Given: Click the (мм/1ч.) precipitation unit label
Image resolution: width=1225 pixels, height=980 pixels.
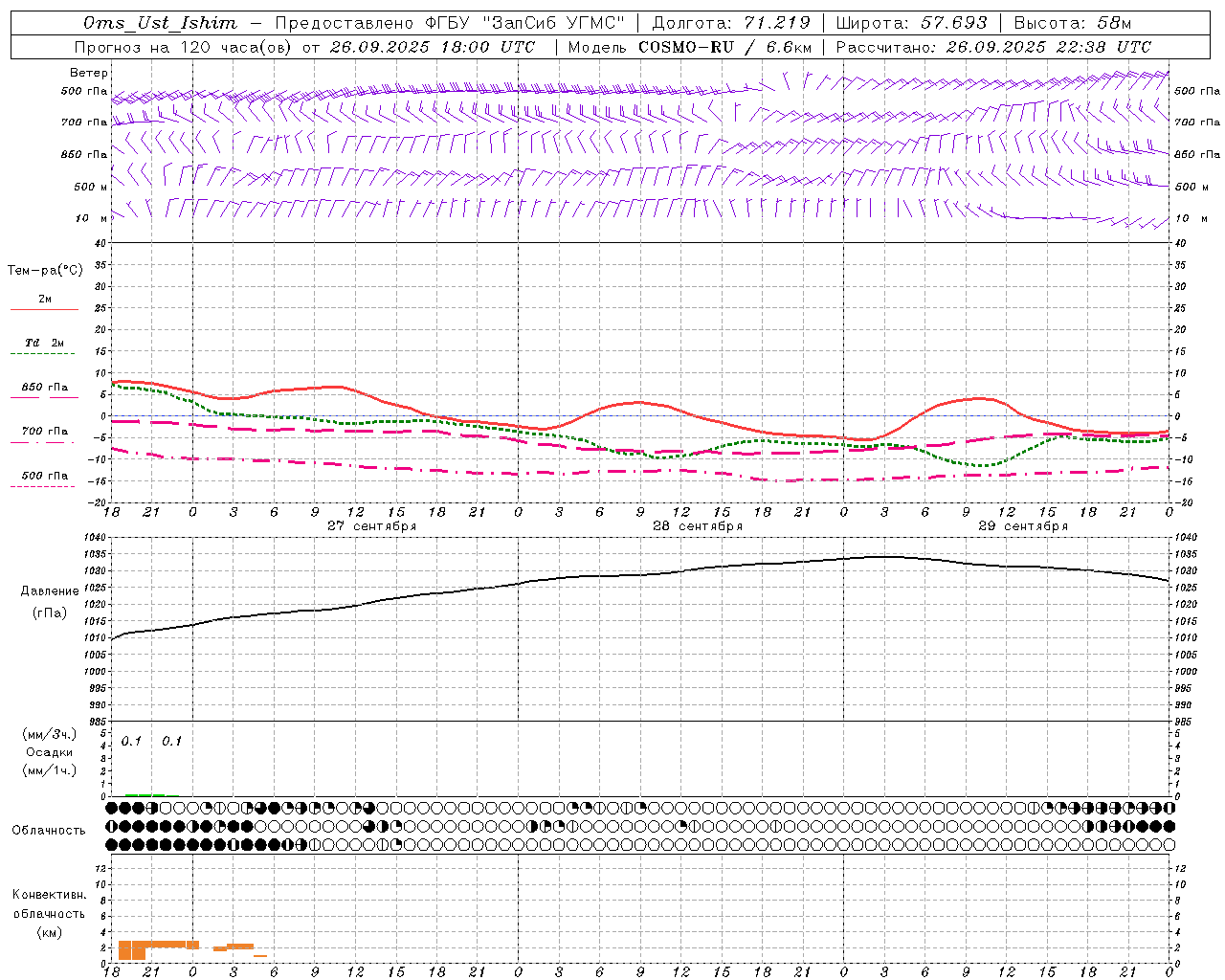Looking at the screenshot, I should pos(49,770).
